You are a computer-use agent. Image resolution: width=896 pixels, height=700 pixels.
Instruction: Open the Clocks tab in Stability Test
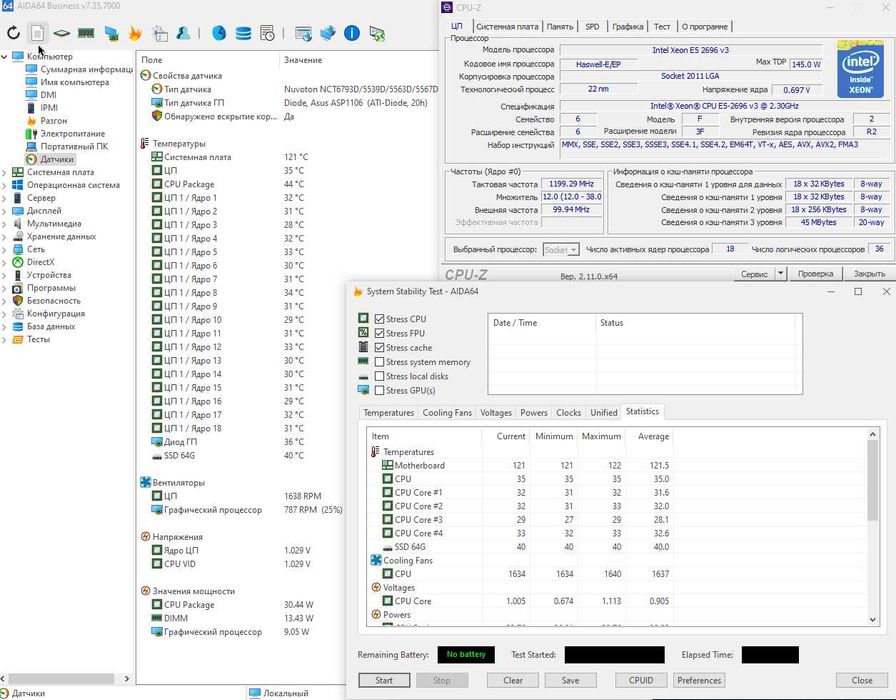(569, 413)
